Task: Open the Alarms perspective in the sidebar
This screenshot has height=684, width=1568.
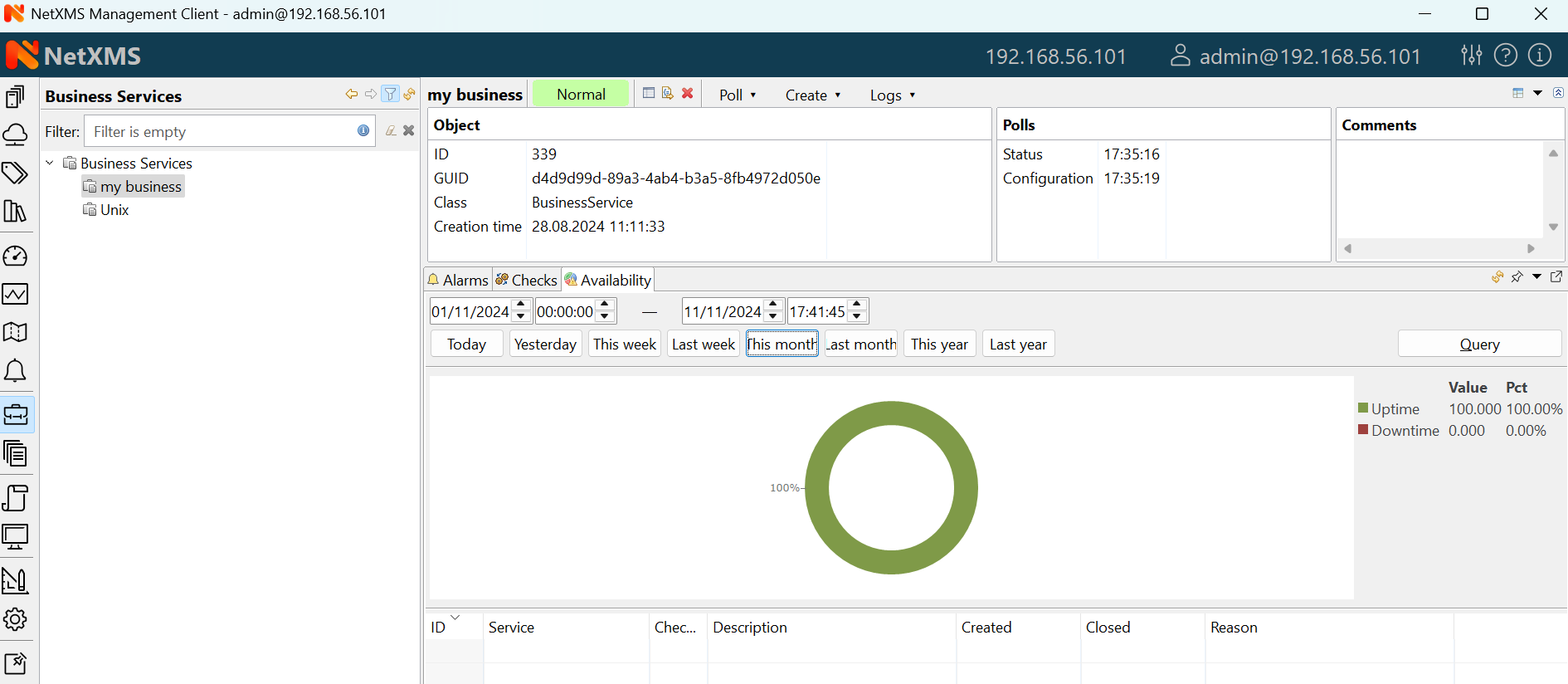Action: pyautogui.click(x=16, y=370)
